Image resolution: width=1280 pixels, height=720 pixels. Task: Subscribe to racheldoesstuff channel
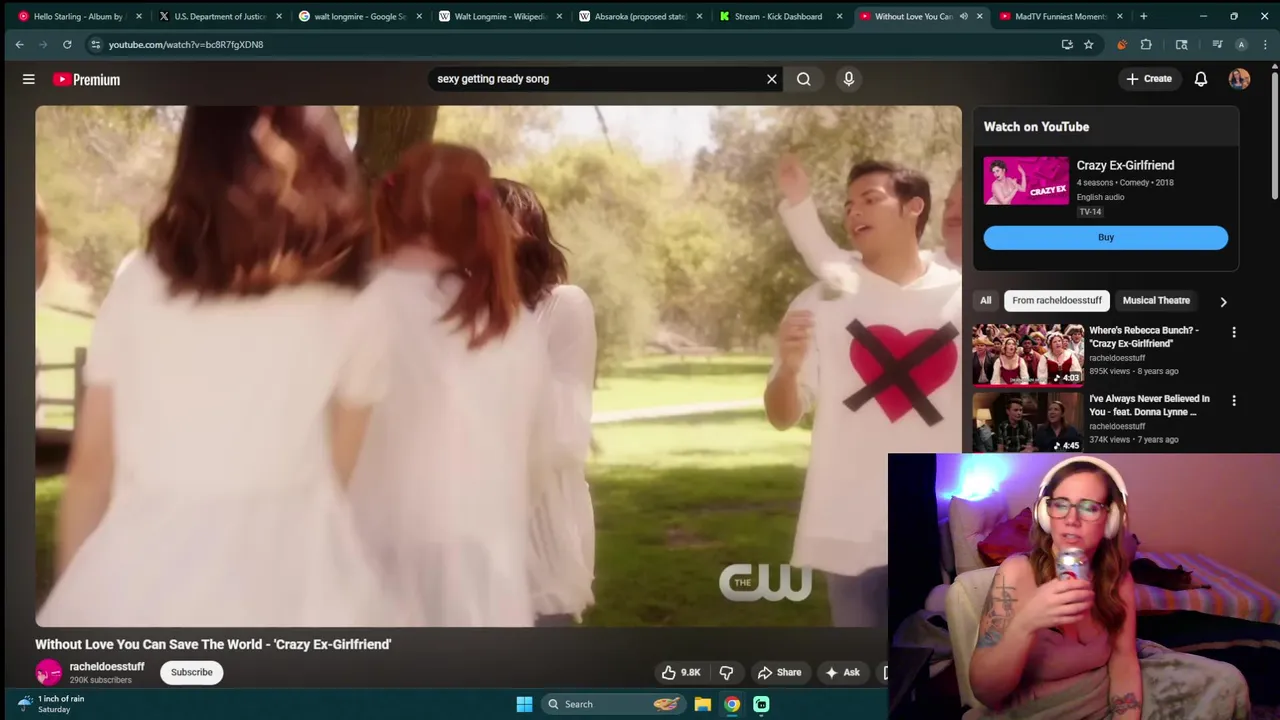tap(191, 672)
